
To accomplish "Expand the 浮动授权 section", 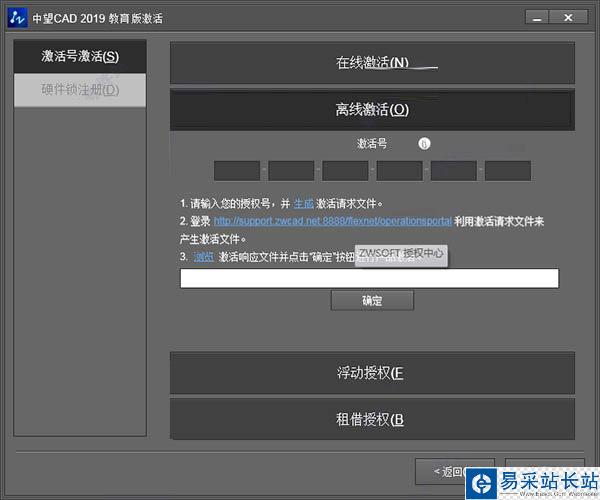I will point(372,373).
